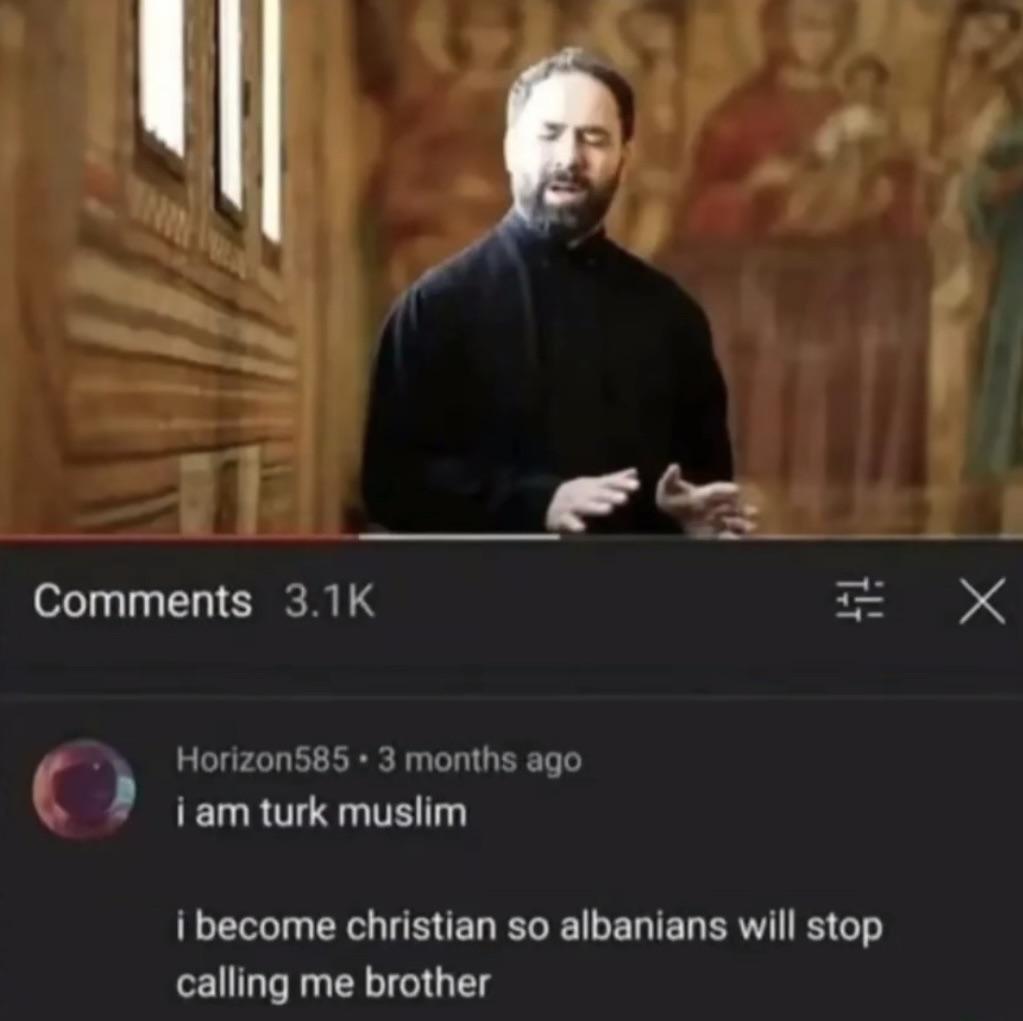
Task: Open the Horizon585 username link
Action: pyautogui.click(x=262, y=759)
